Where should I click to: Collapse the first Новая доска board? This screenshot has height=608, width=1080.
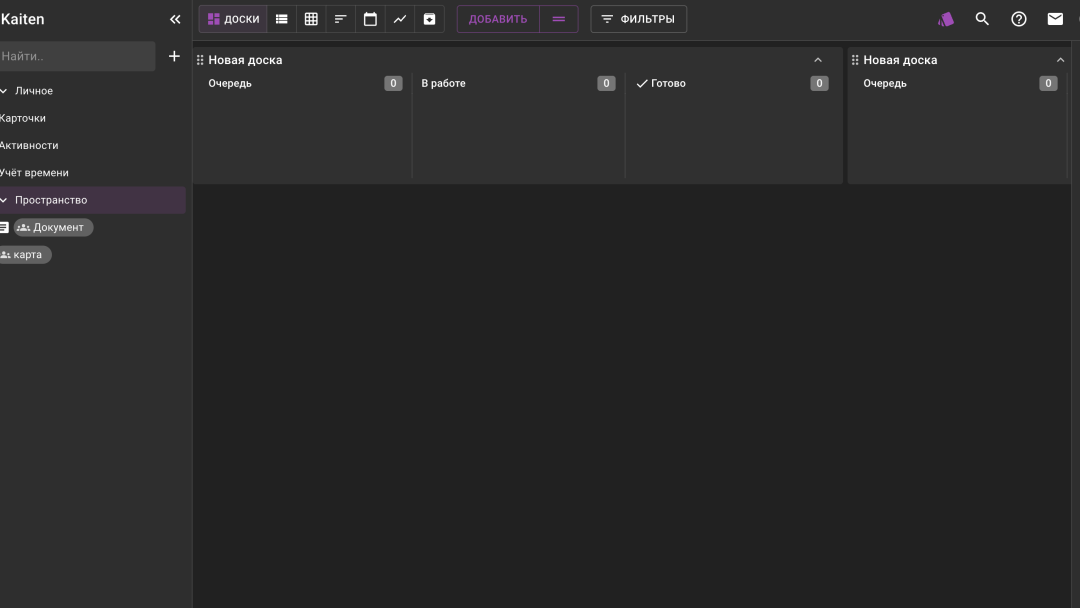pyautogui.click(x=818, y=60)
